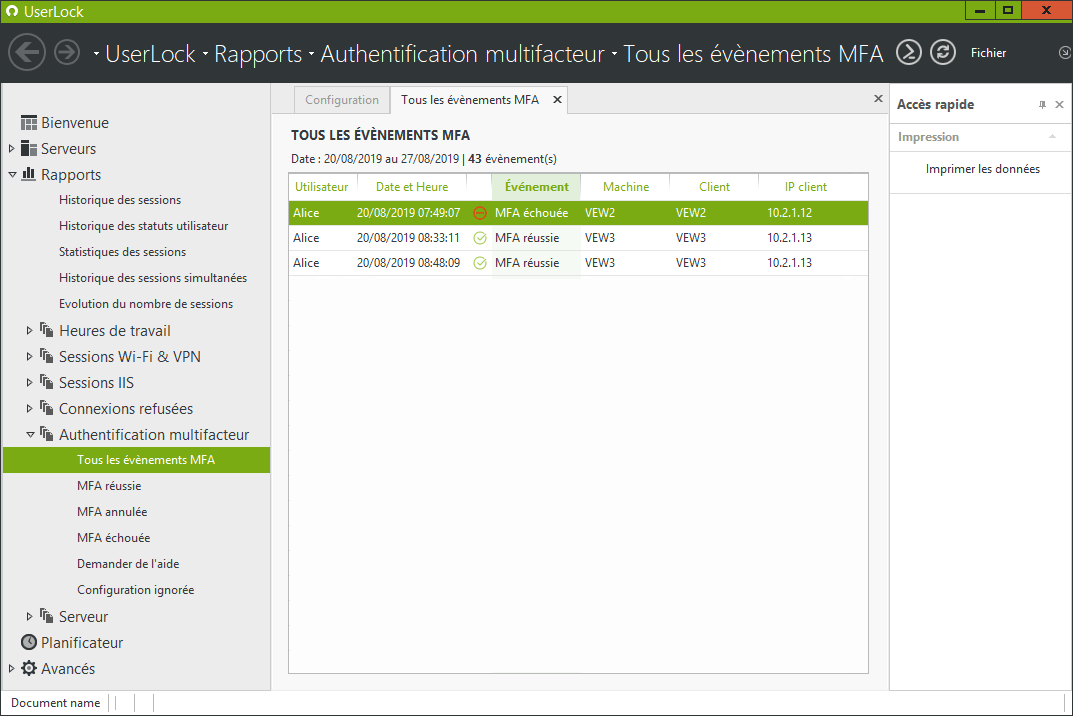
Task: Open the Fichier menu
Action: pyautogui.click(x=988, y=53)
